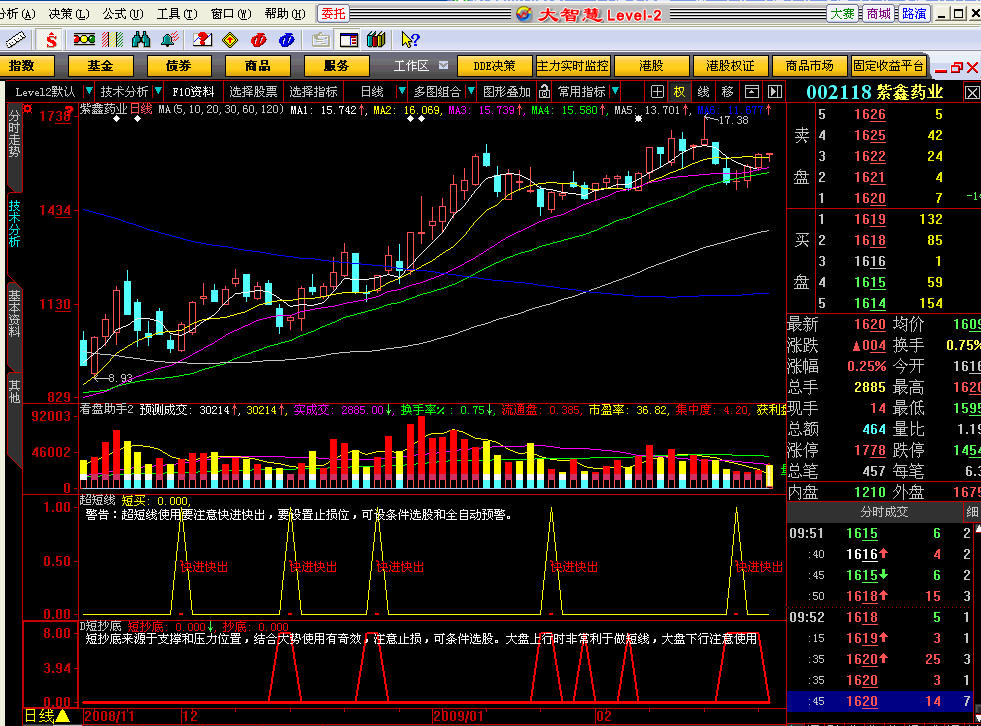Screen dimensions: 981x726
Task: Click the crosshair grid icon in chart toolbar
Action: click(x=657, y=91)
